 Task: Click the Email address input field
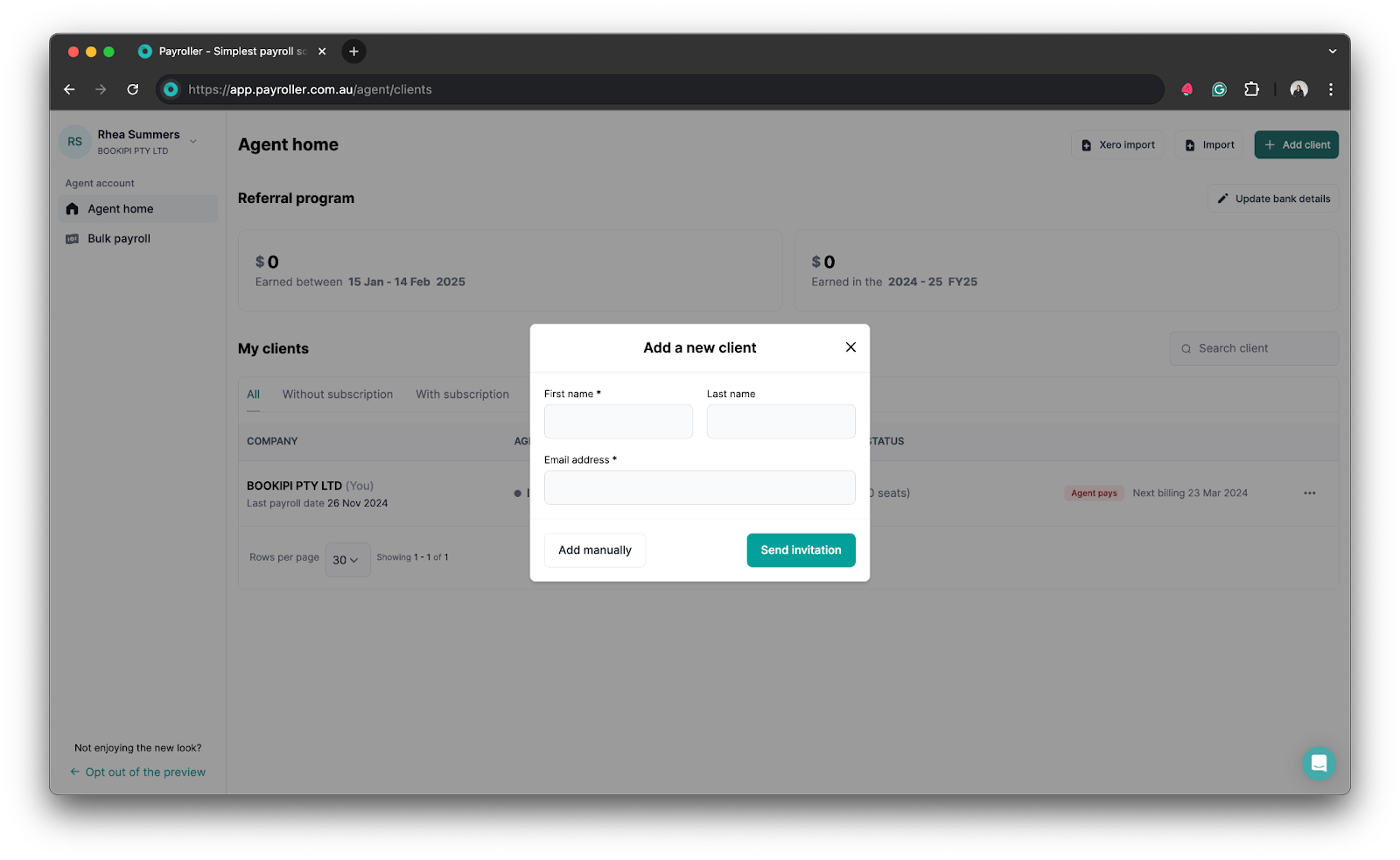[x=699, y=487]
